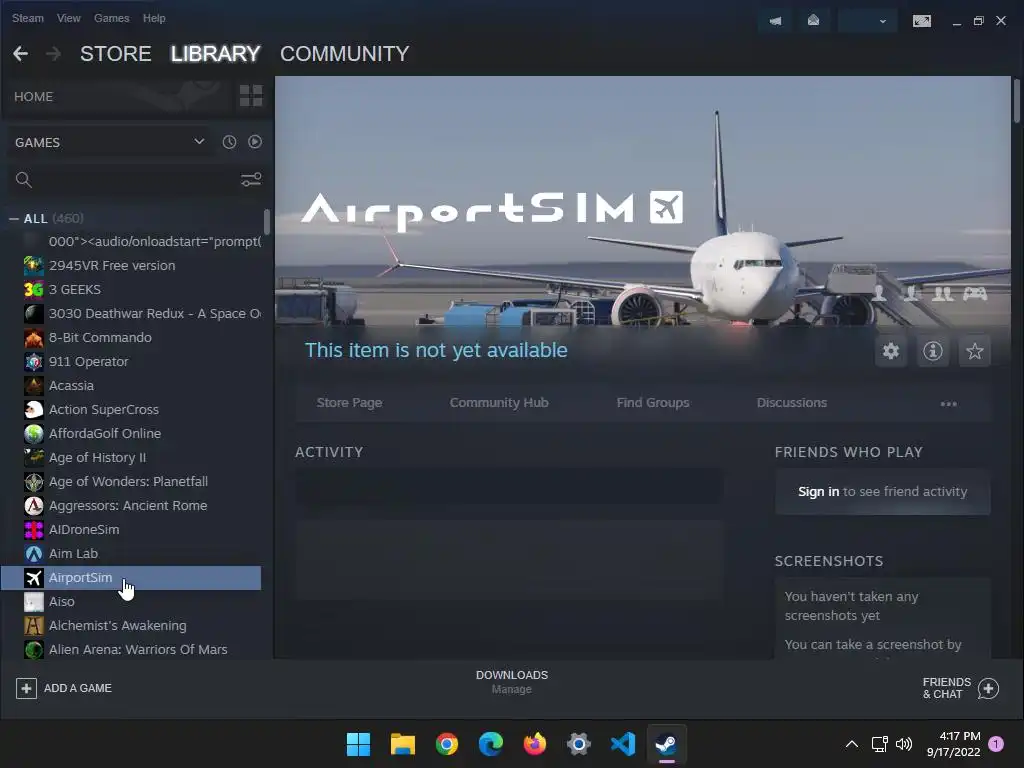Click the main page scrollbar

(x=1016, y=100)
